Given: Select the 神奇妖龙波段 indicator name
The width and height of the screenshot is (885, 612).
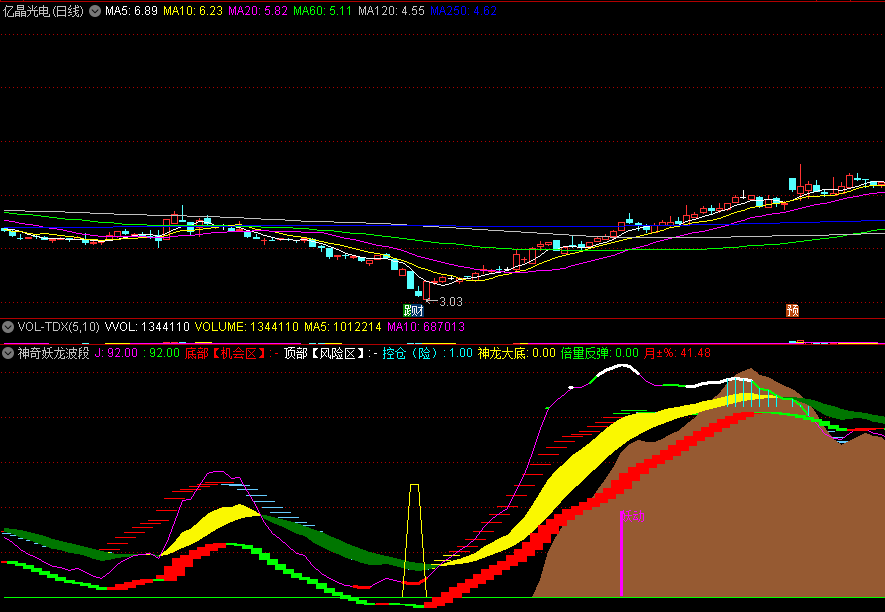Looking at the screenshot, I should pos(54,353).
